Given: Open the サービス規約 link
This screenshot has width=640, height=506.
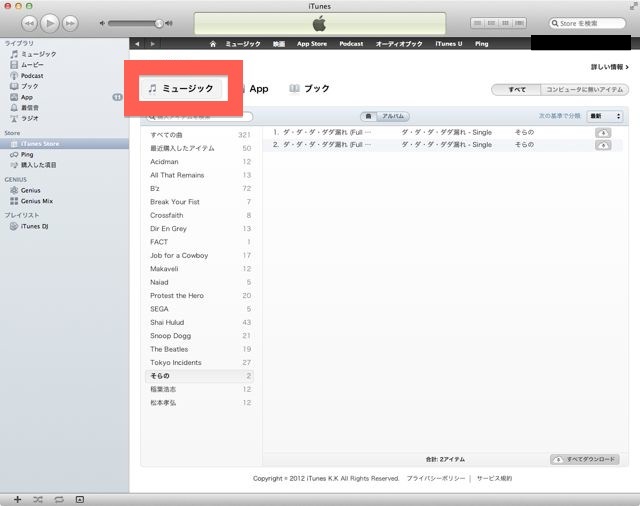Looking at the screenshot, I should click(494, 478).
